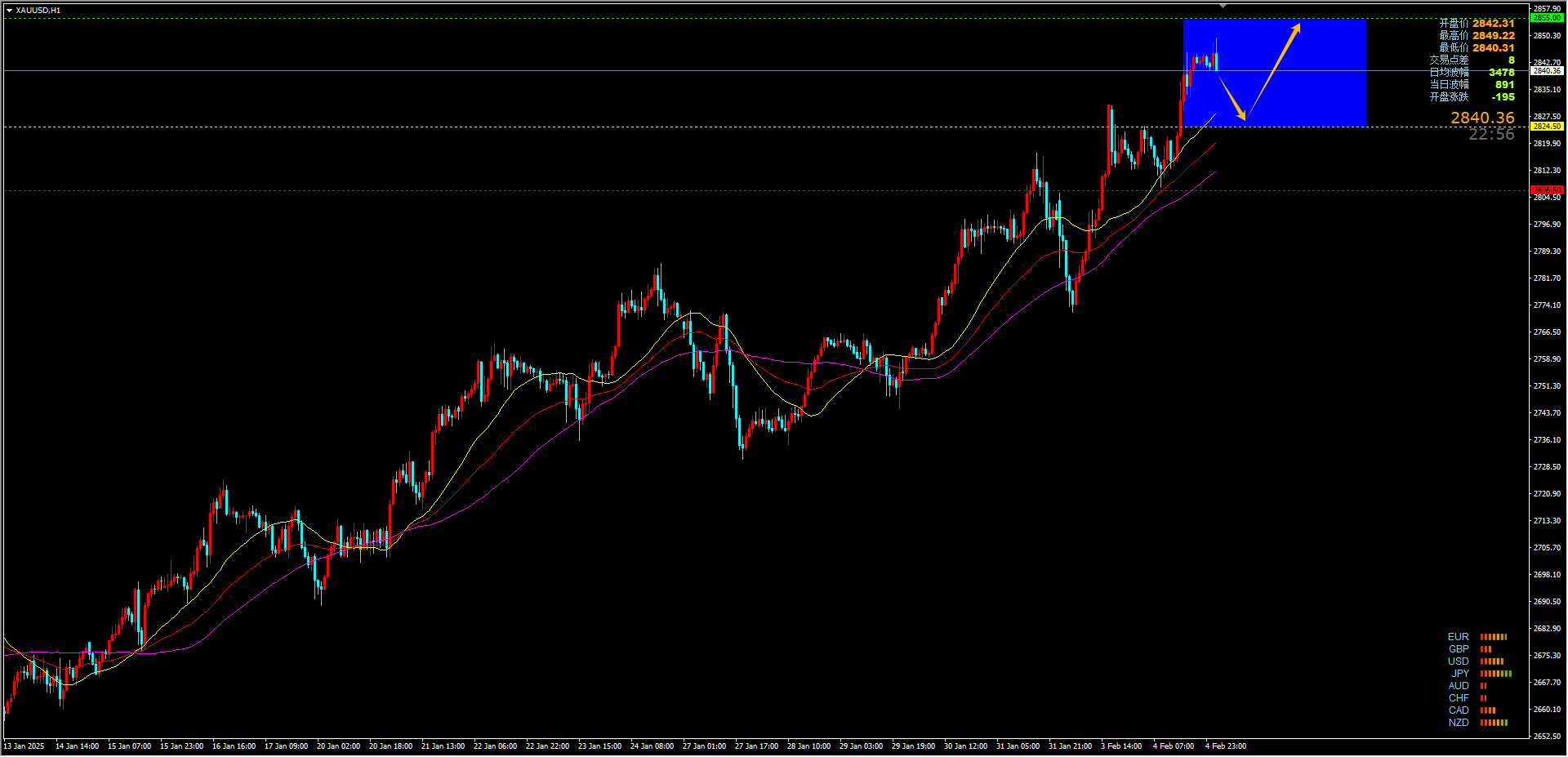The height and width of the screenshot is (757, 1568).
Task: Click the AUD currency strength label
Action: pyautogui.click(x=1459, y=686)
